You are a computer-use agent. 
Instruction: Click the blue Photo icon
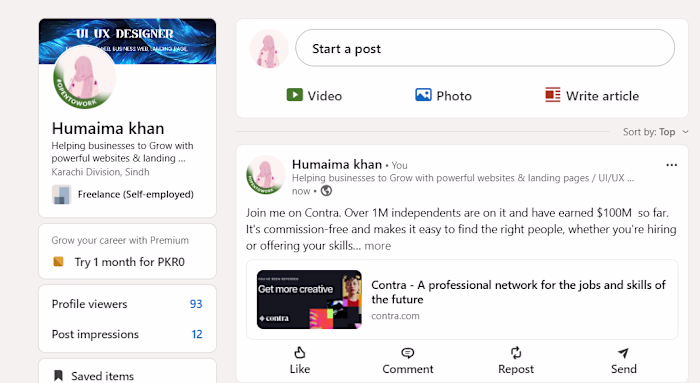[x=423, y=95]
